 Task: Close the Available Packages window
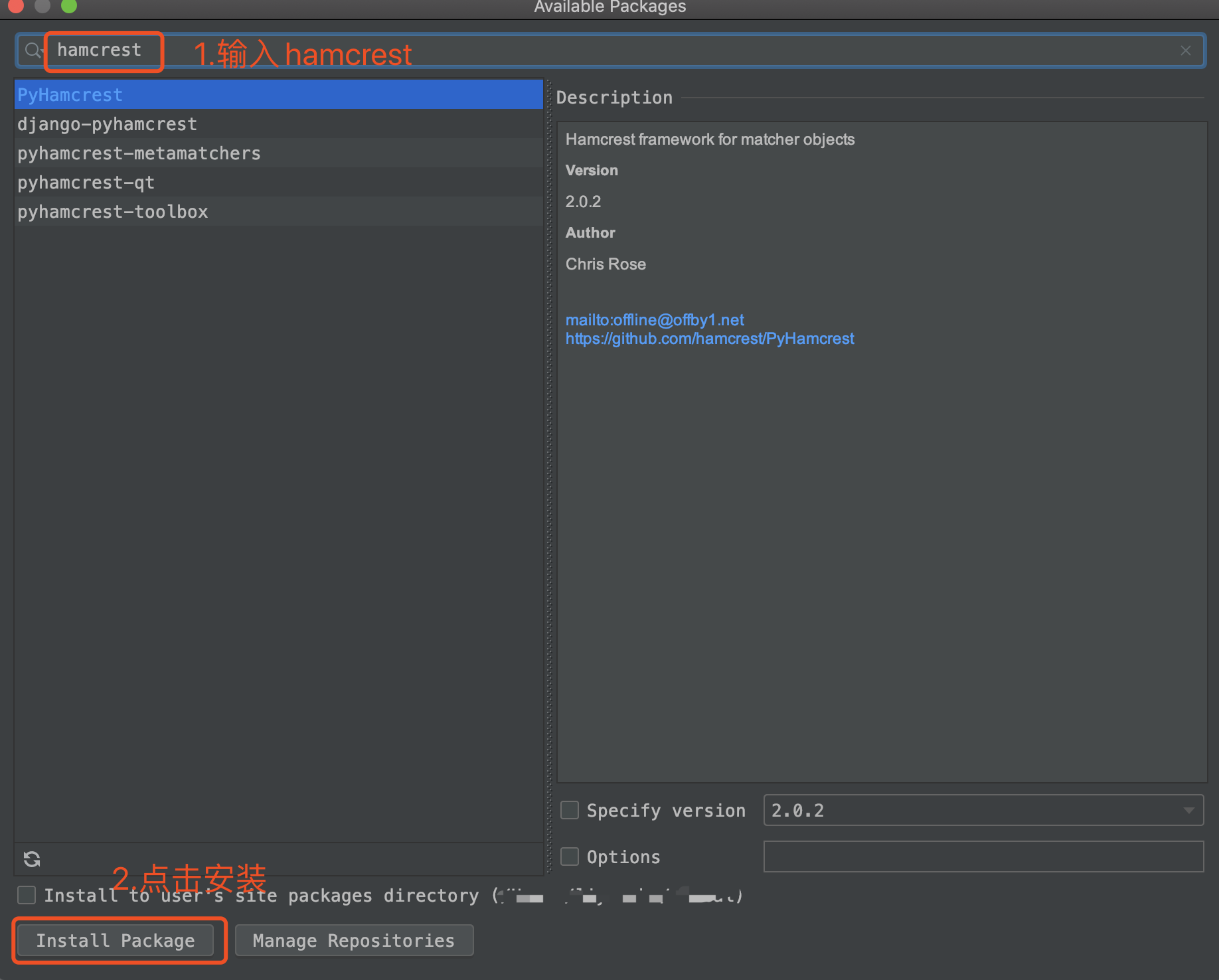16,5
